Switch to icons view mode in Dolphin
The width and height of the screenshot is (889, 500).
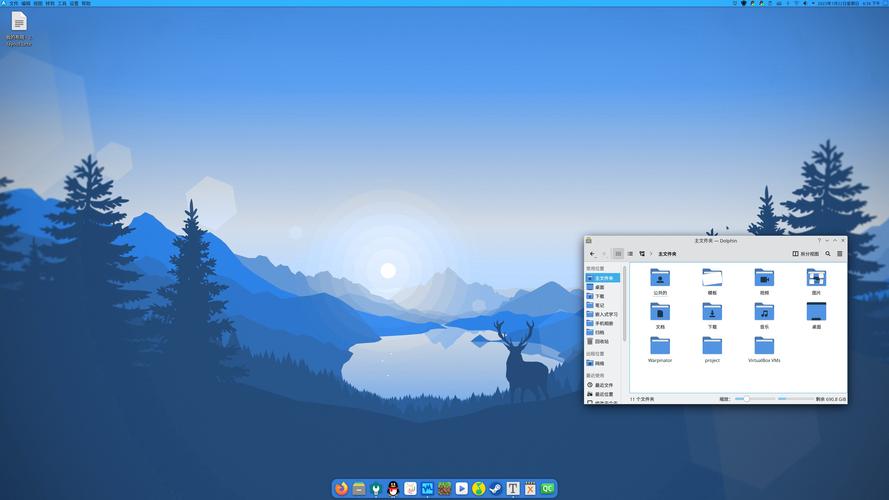tap(618, 254)
